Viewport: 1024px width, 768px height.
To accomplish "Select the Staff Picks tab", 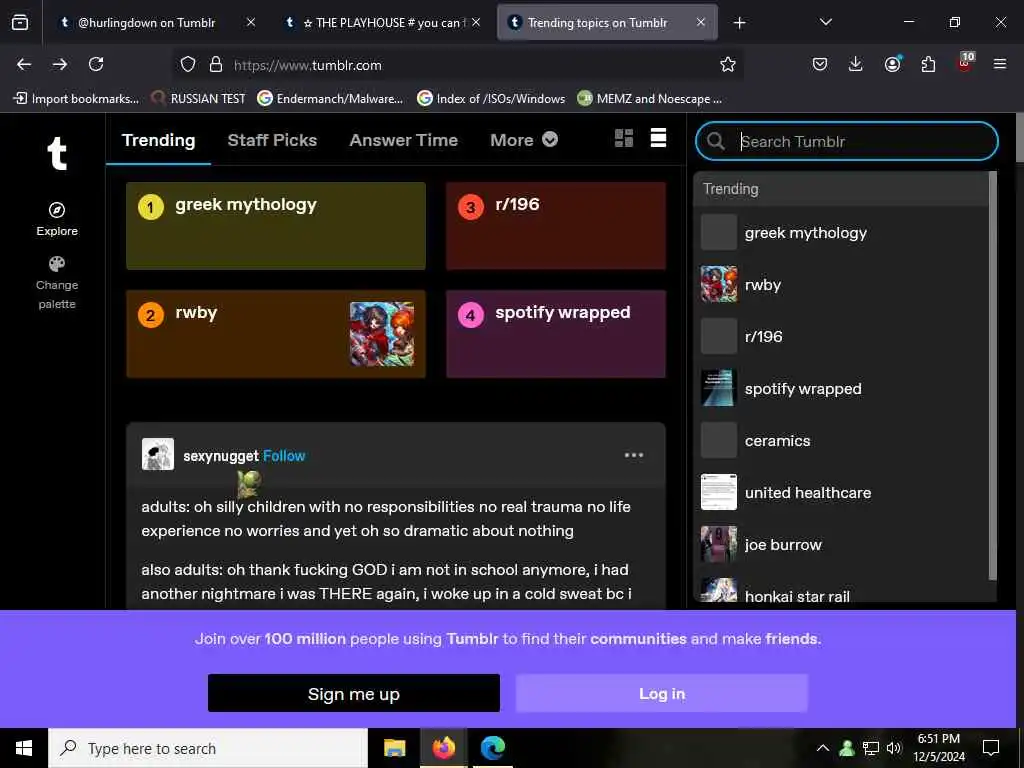I will 272,140.
